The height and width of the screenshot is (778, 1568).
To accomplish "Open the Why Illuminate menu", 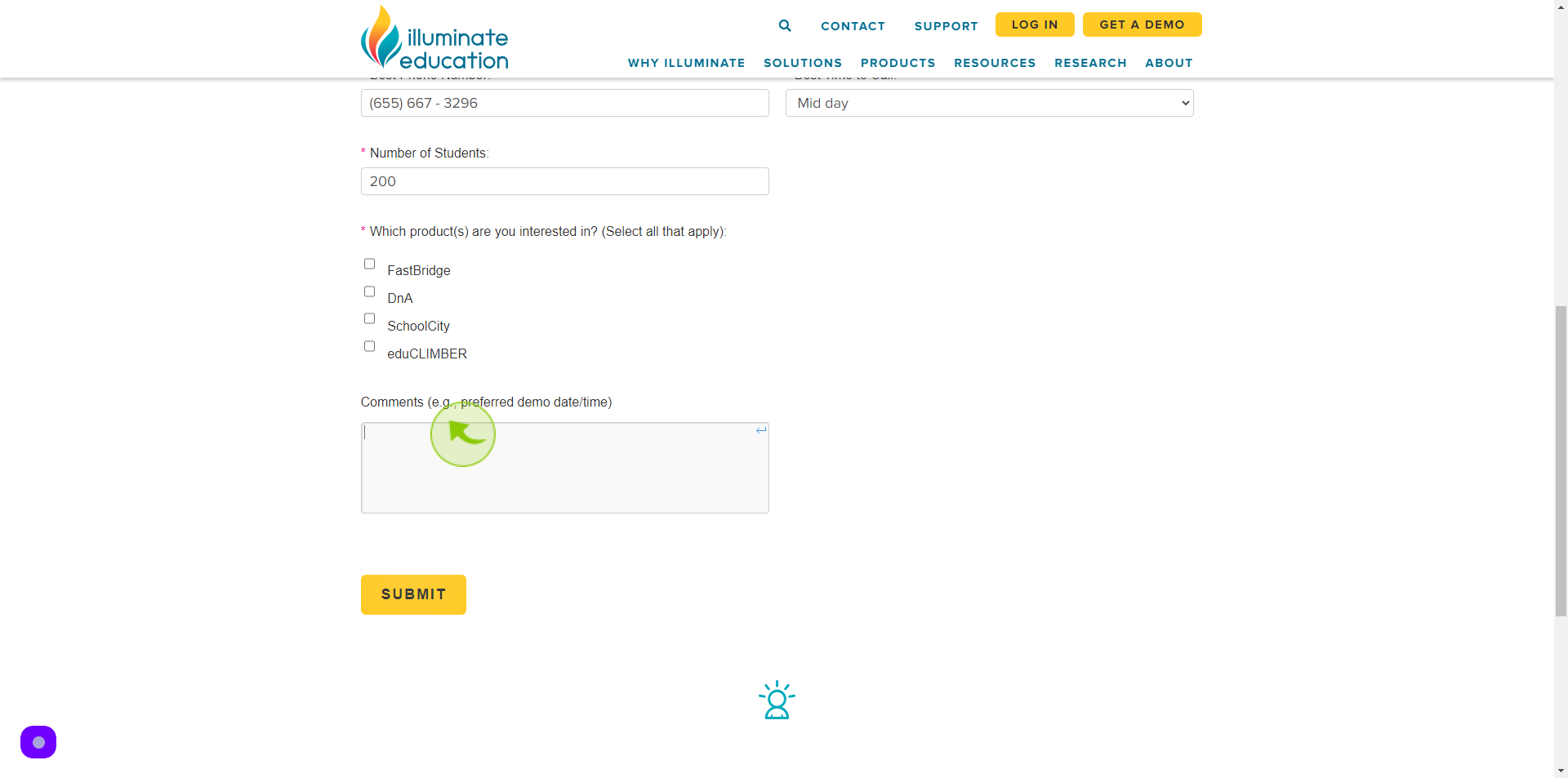I will click(686, 63).
